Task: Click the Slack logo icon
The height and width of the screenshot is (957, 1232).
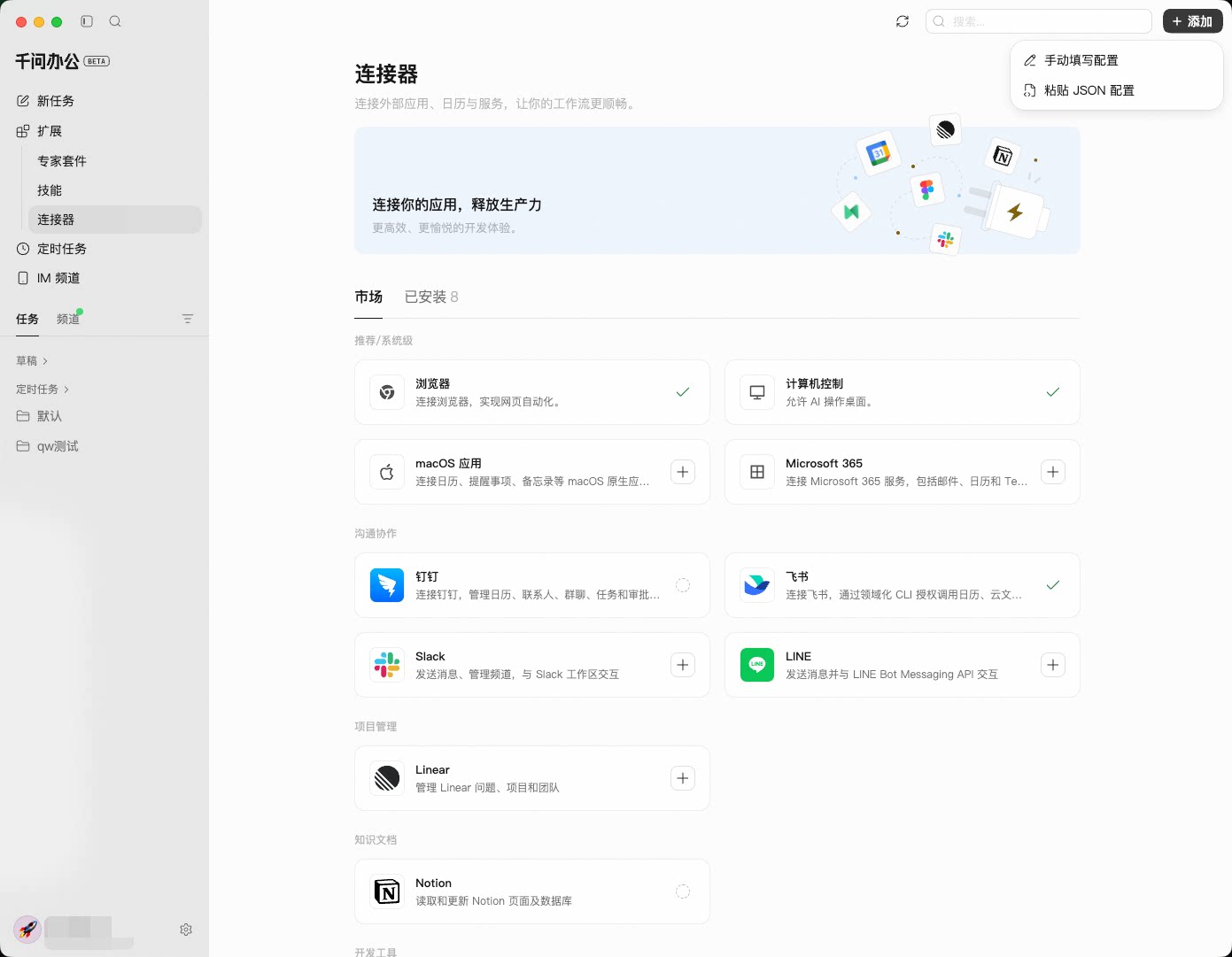Action: click(x=387, y=665)
